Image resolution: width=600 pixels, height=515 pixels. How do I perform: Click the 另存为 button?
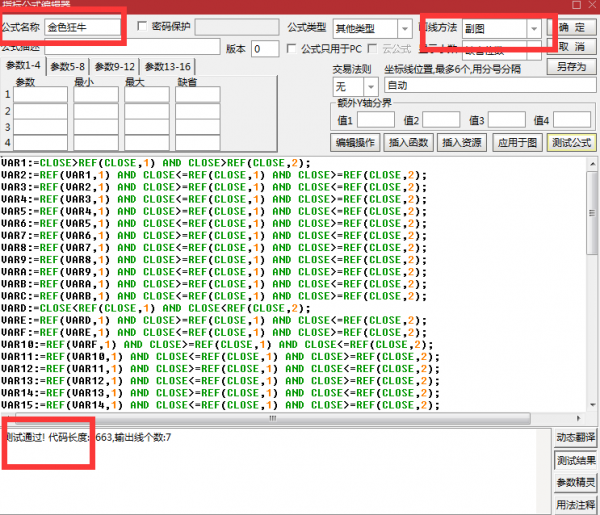[x=571, y=66]
